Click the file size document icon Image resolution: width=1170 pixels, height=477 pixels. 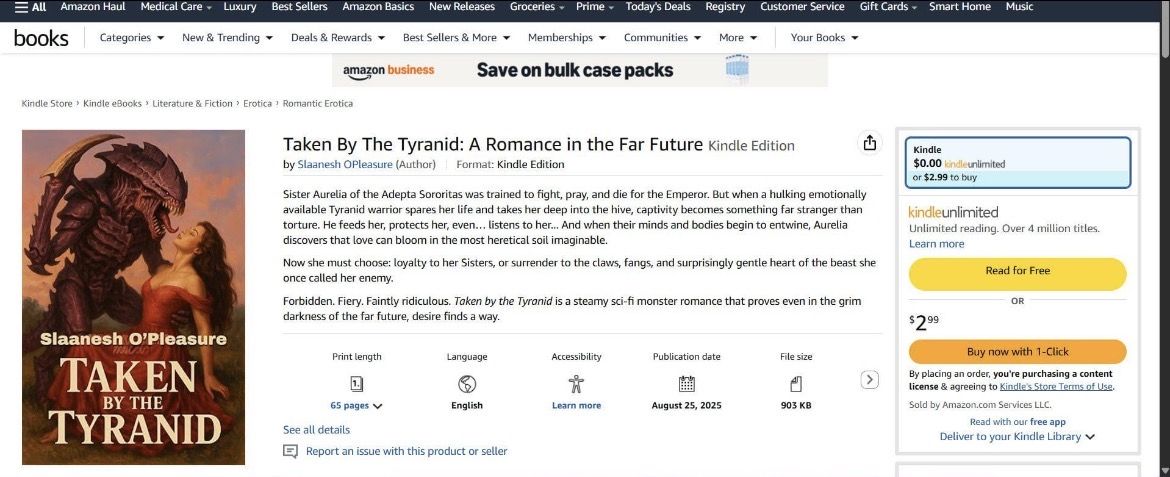[x=796, y=384]
